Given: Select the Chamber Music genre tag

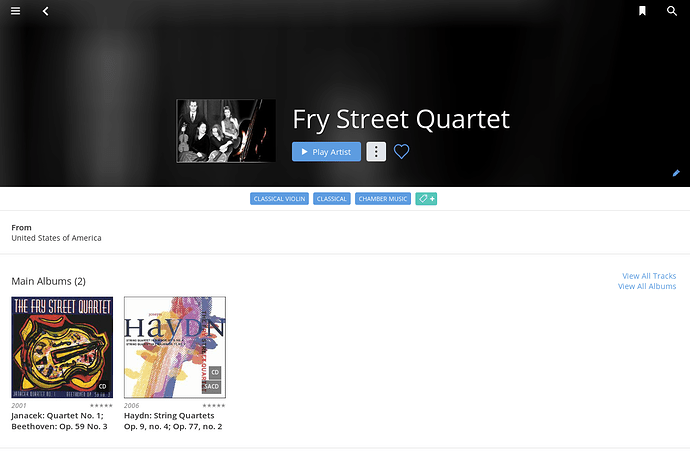Looking at the screenshot, I should pyautogui.click(x=383, y=199).
